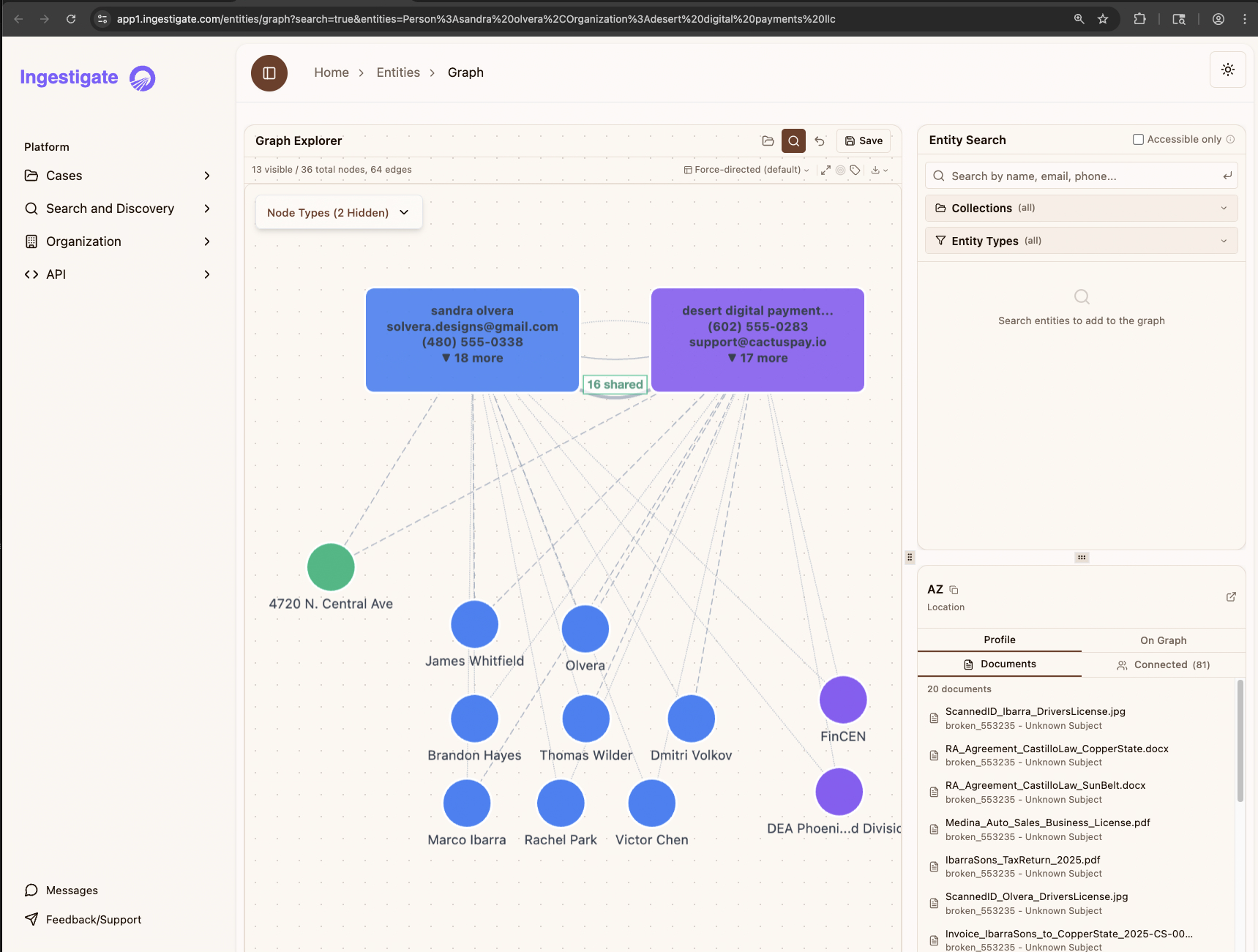This screenshot has width=1258, height=952.
Task: Expand 17 more on desert digital node
Action: [x=757, y=358]
